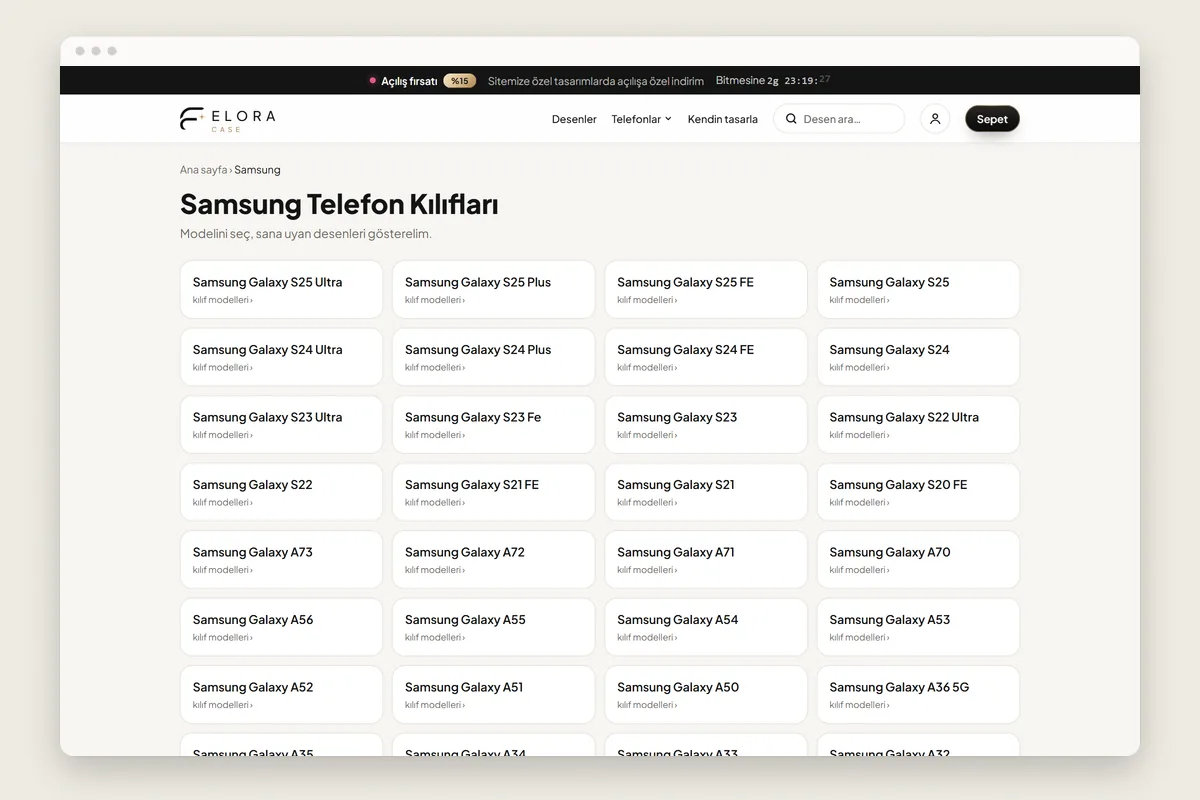Image resolution: width=1200 pixels, height=800 pixels.
Task: Open the user account icon
Action: [x=935, y=119]
